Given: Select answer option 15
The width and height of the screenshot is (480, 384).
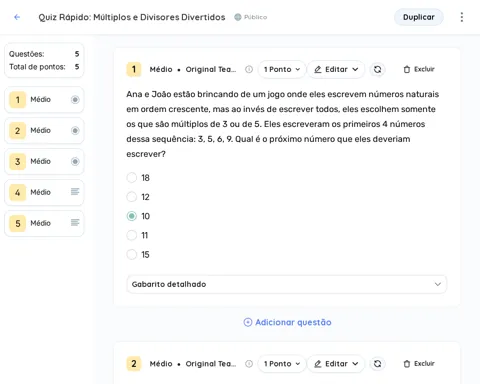Looking at the screenshot, I should click(x=132, y=255).
